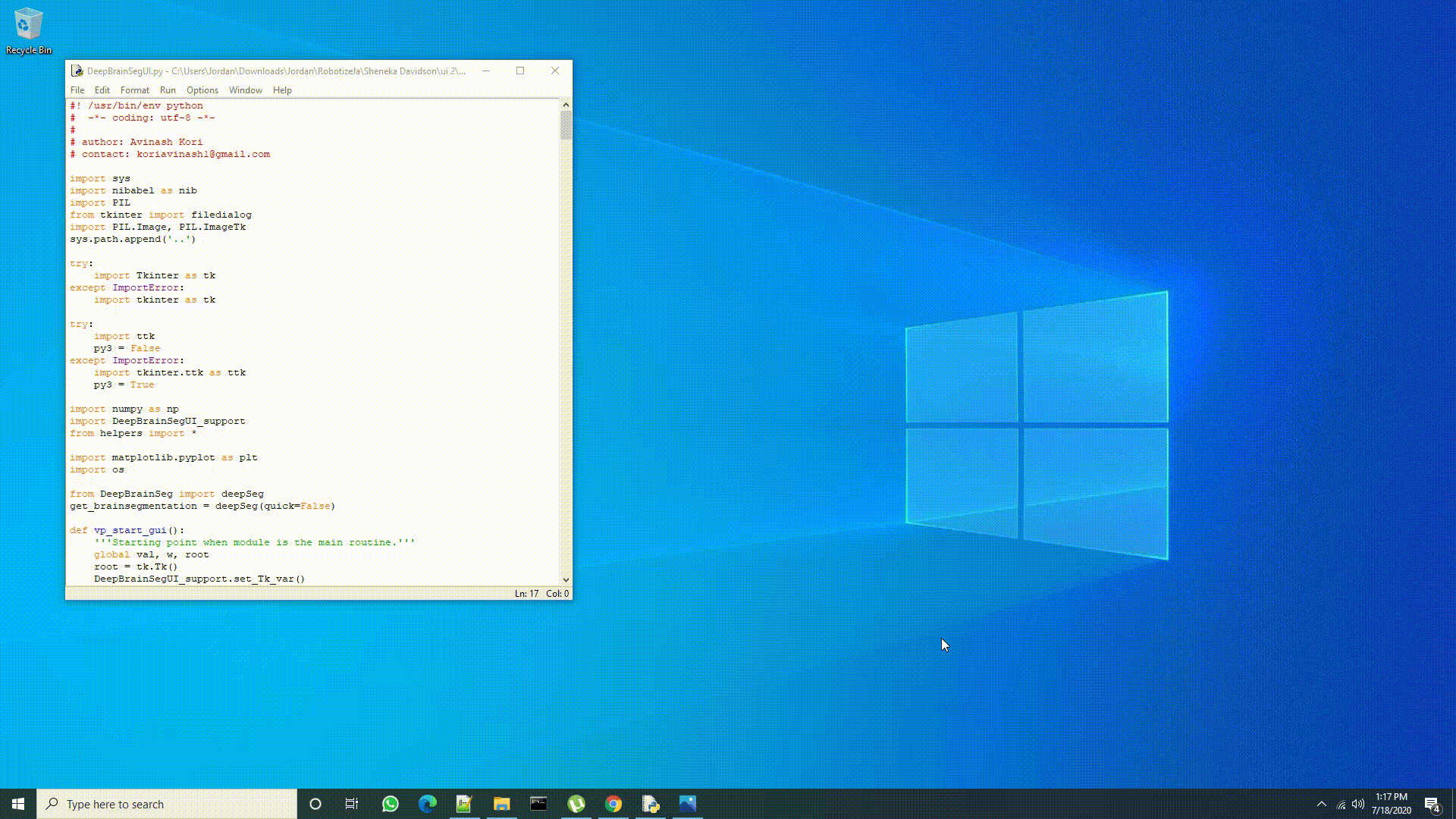Viewport: 1456px width, 819px height.
Task: Open the uTorrent taskbar icon
Action: 576,804
